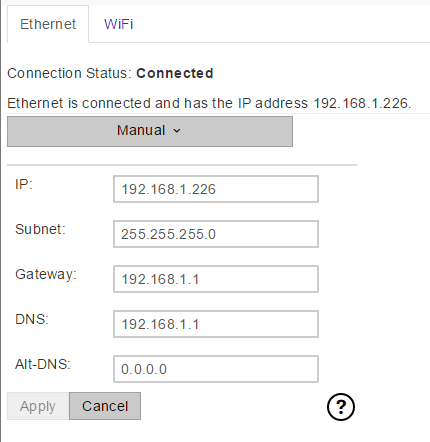Click the Connection Status label text

tap(70, 73)
